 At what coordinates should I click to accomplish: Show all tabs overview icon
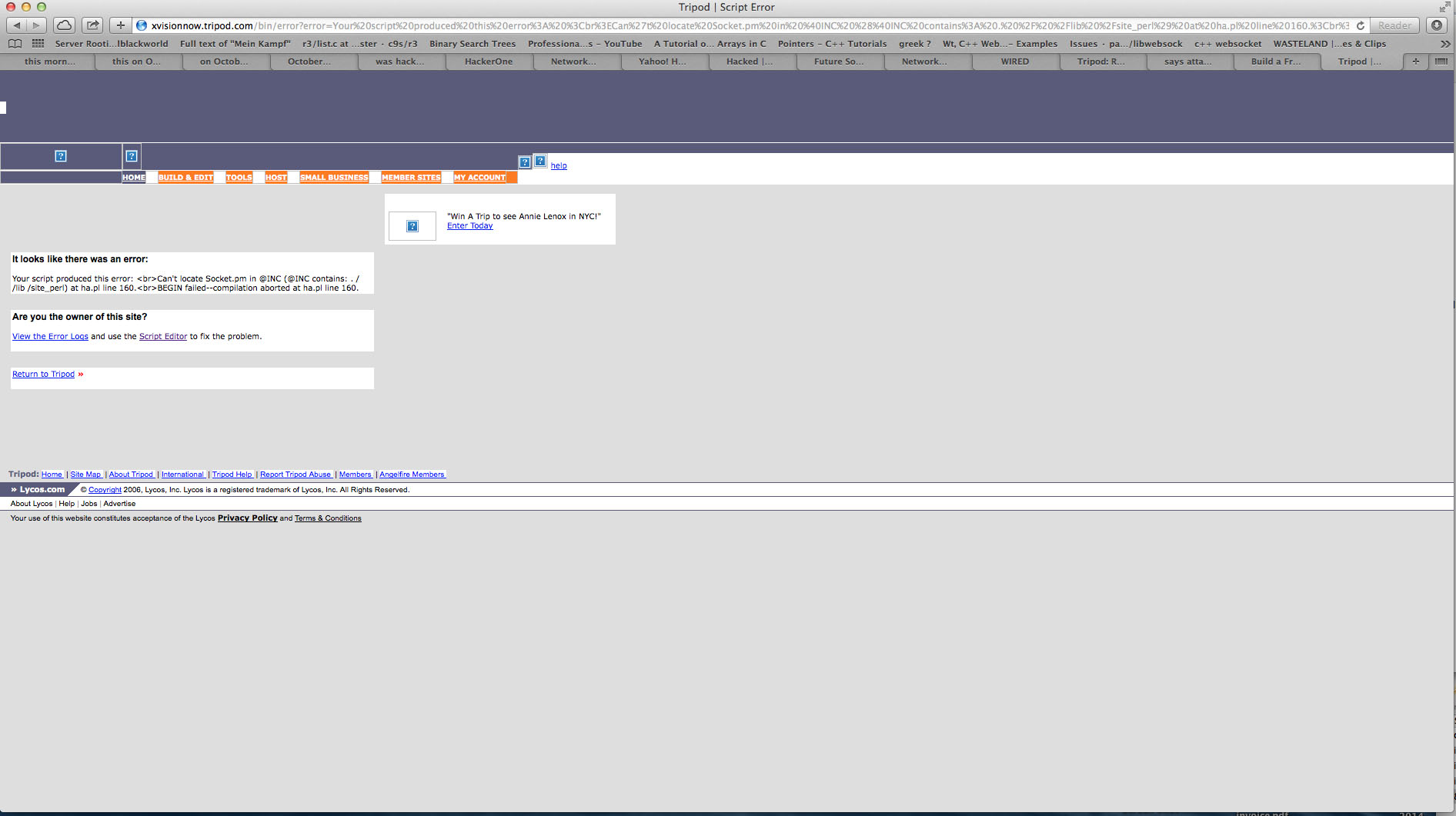click(1441, 62)
